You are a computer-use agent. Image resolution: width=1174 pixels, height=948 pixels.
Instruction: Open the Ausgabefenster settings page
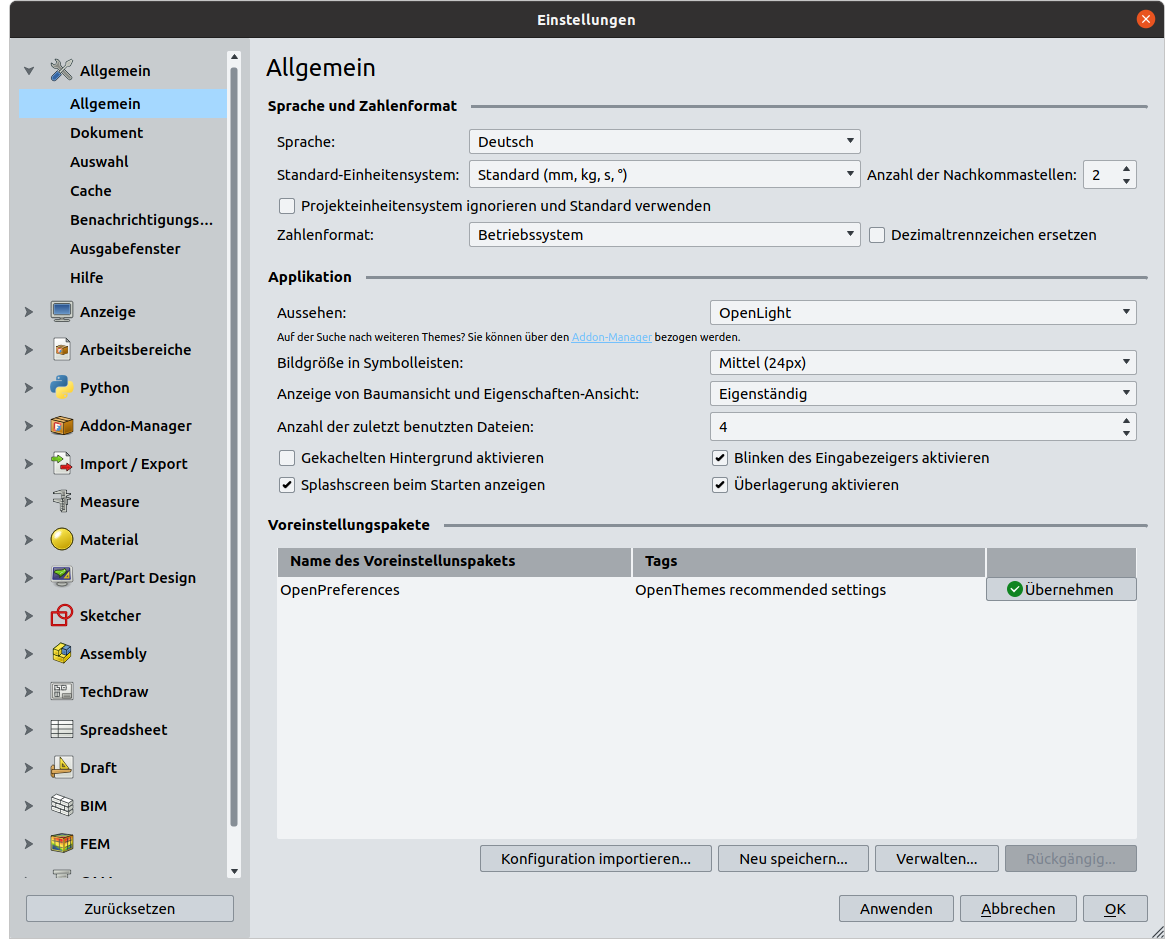click(125, 249)
